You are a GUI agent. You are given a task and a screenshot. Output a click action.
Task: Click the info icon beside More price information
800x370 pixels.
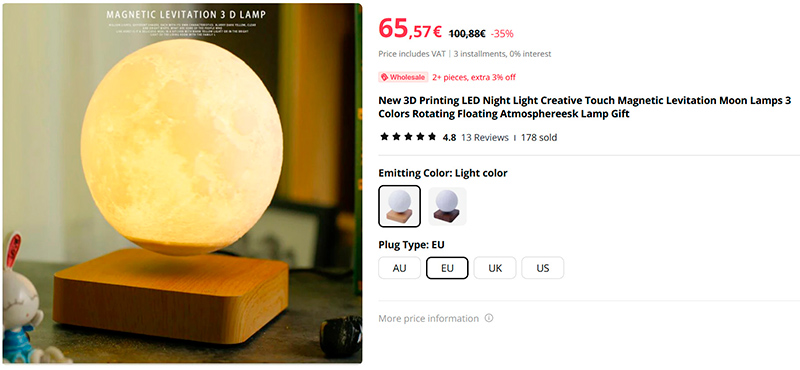click(489, 318)
